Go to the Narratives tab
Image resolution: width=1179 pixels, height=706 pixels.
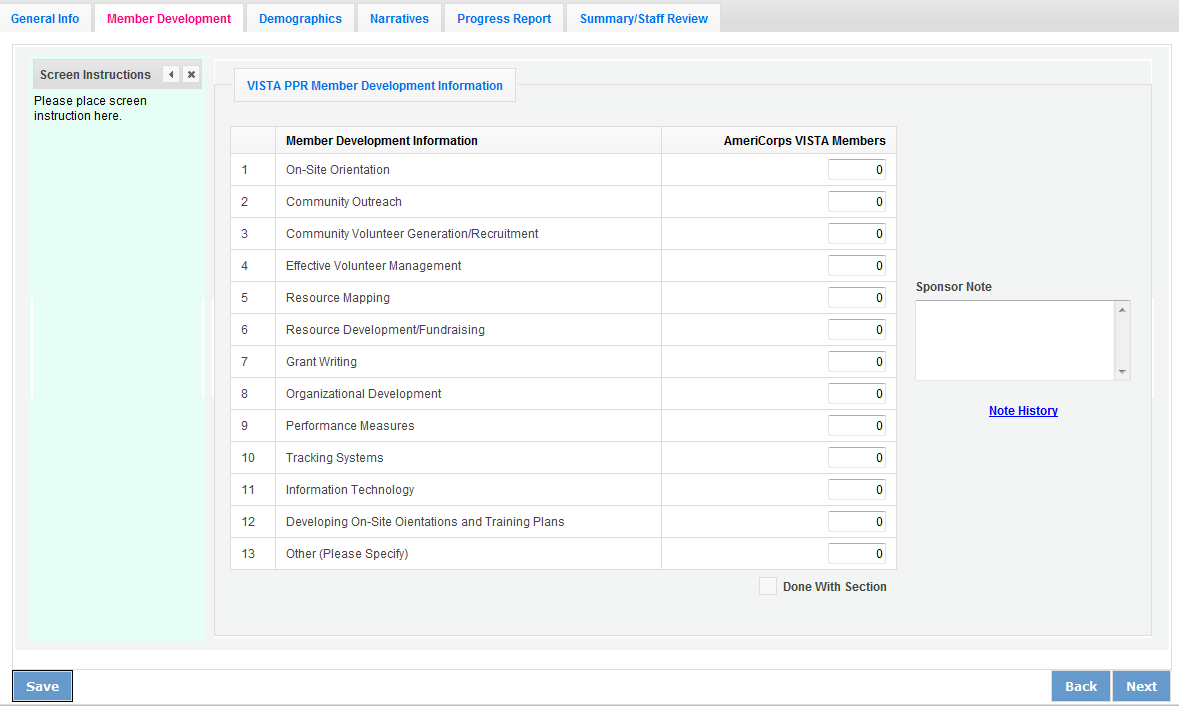(x=399, y=19)
